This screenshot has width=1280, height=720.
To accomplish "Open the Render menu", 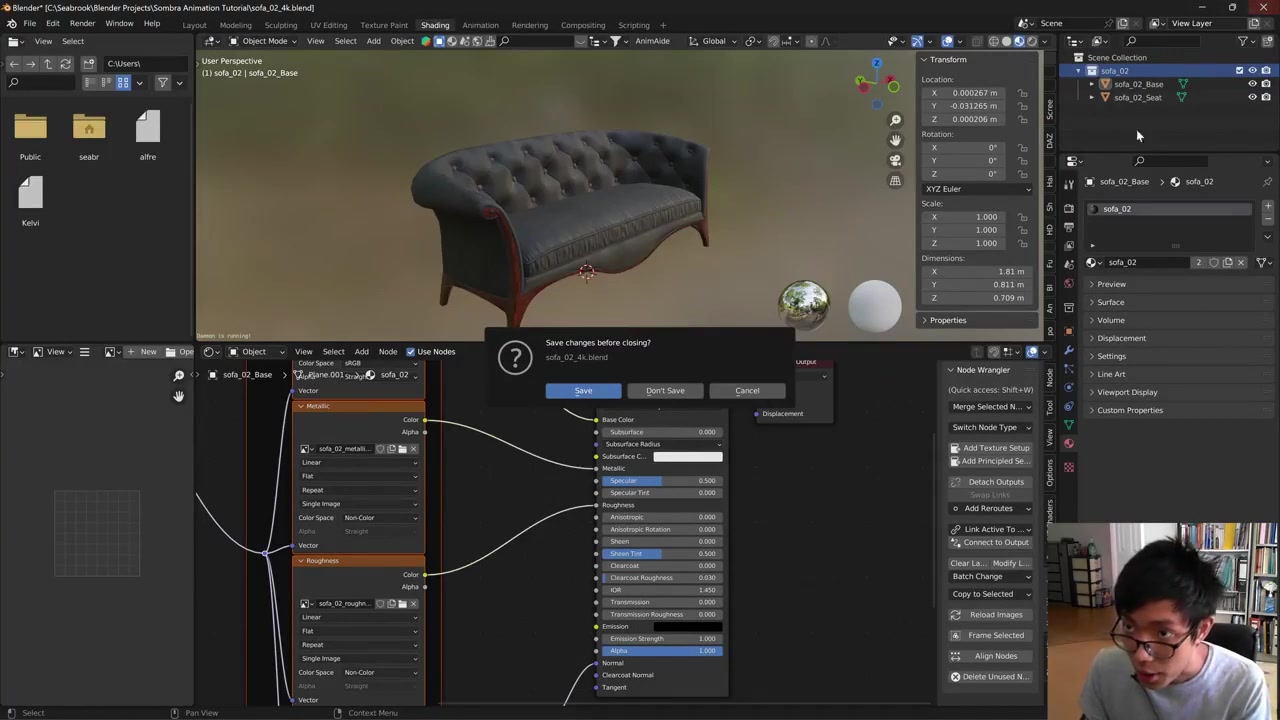I will coord(82,23).
